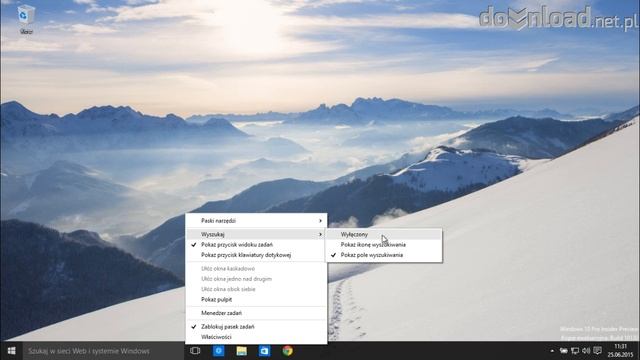The height and width of the screenshot is (360, 640).
Task: Toggle Zablokuj pasek zadań
Action: pos(256,327)
